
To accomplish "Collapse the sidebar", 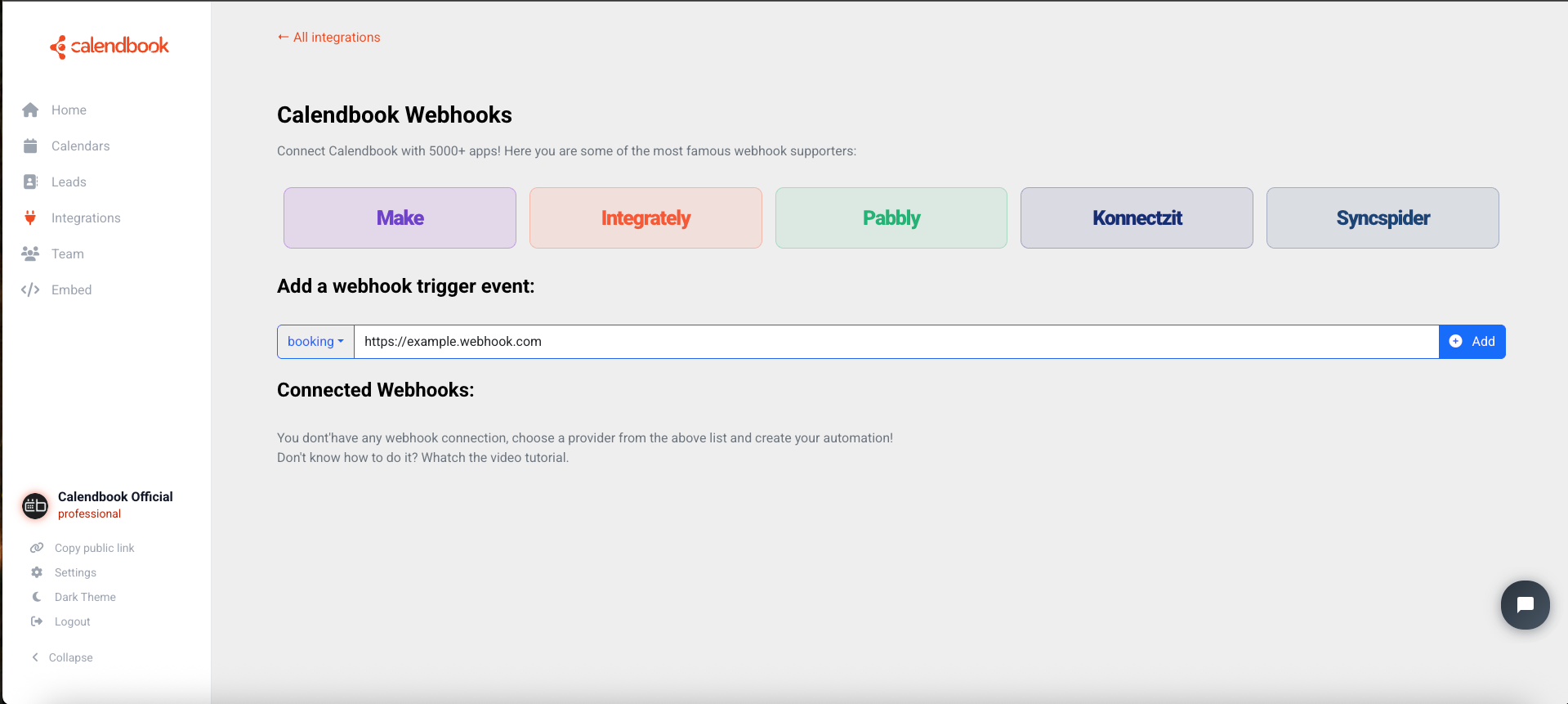I will [70, 657].
